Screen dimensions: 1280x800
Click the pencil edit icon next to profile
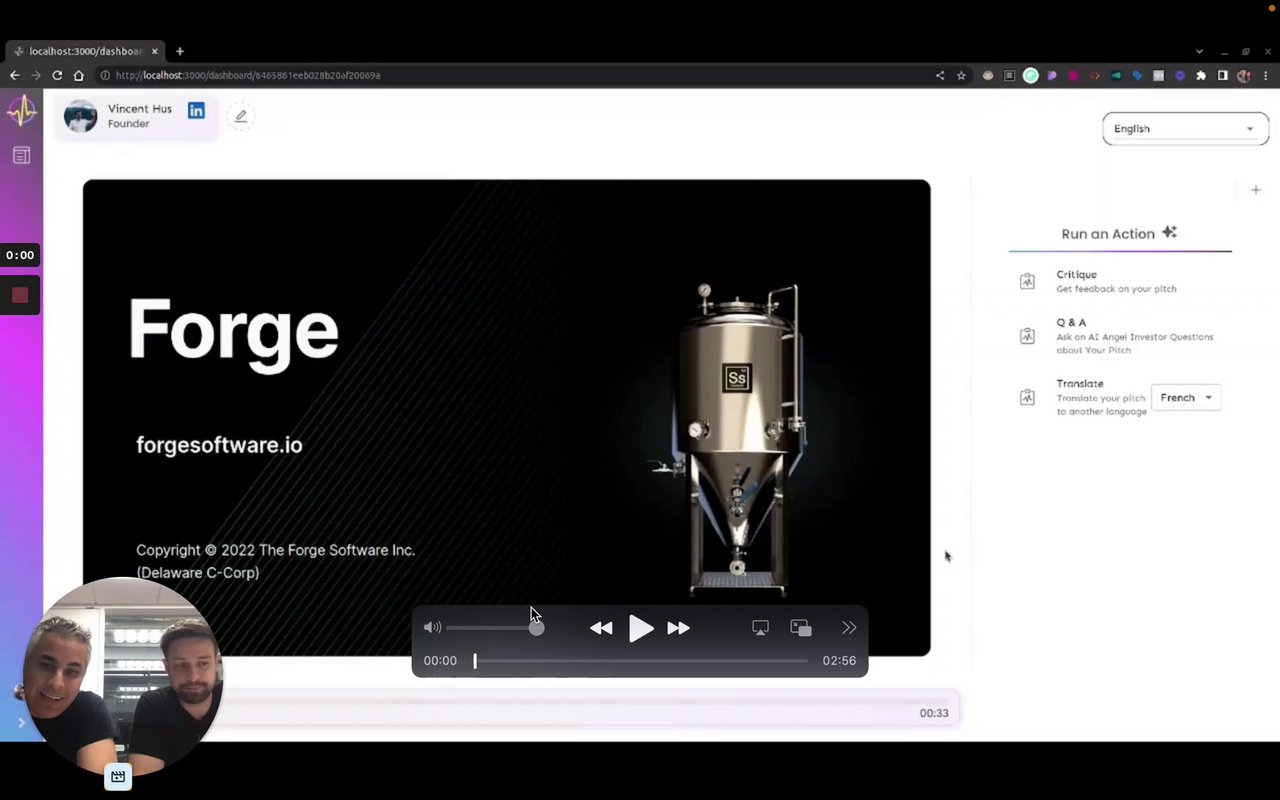tap(240, 116)
